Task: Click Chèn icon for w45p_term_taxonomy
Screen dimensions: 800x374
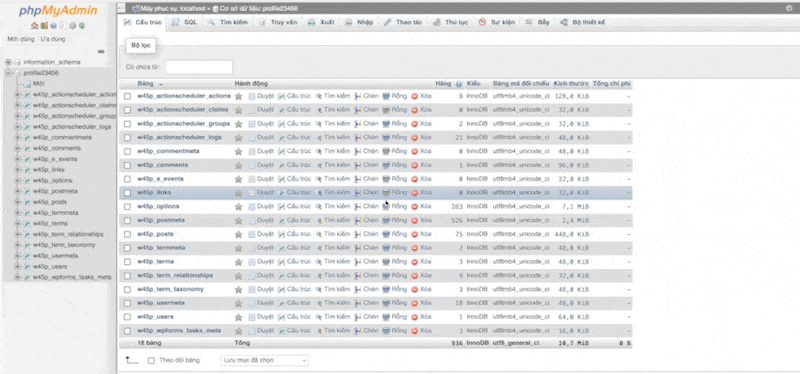Action: pos(358,289)
